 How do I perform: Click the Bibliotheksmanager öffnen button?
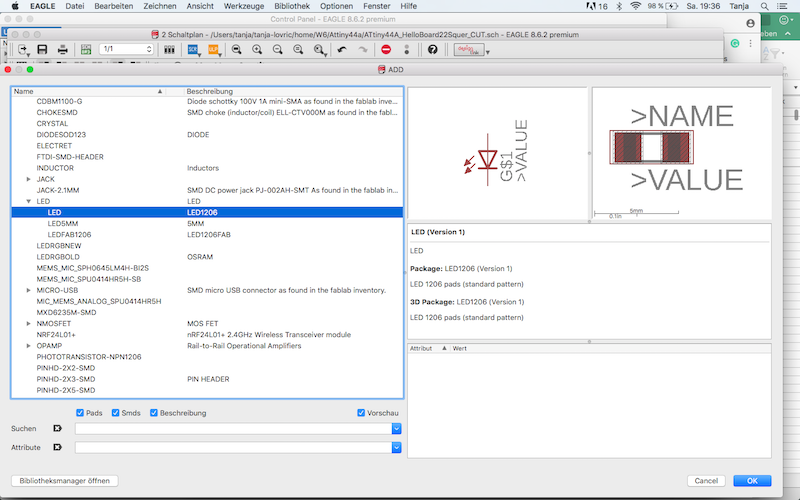[x=65, y=481]
